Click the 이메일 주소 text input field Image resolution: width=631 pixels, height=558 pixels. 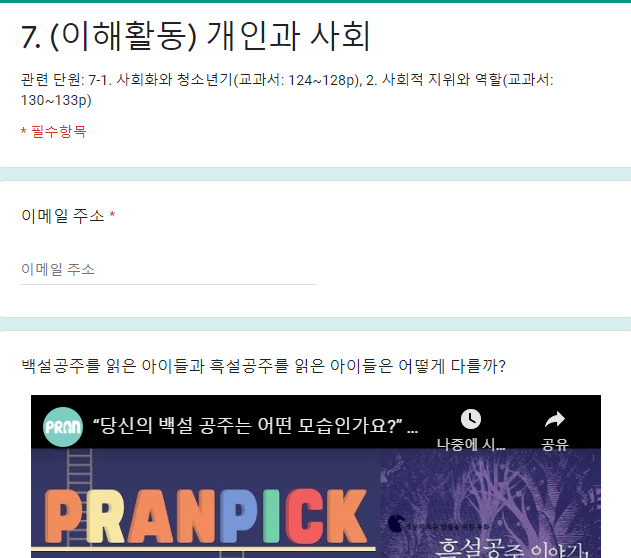tap(168, 270)
